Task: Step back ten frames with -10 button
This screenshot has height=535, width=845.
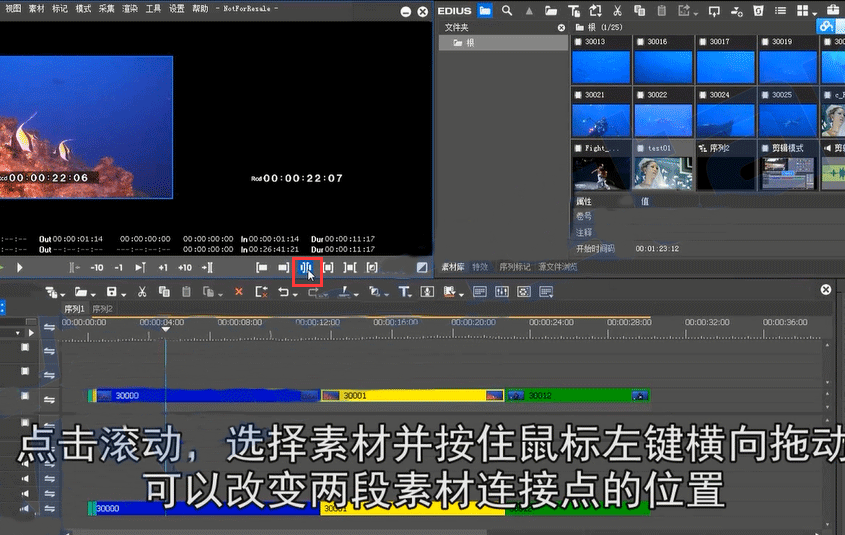Action: (97, 268)
